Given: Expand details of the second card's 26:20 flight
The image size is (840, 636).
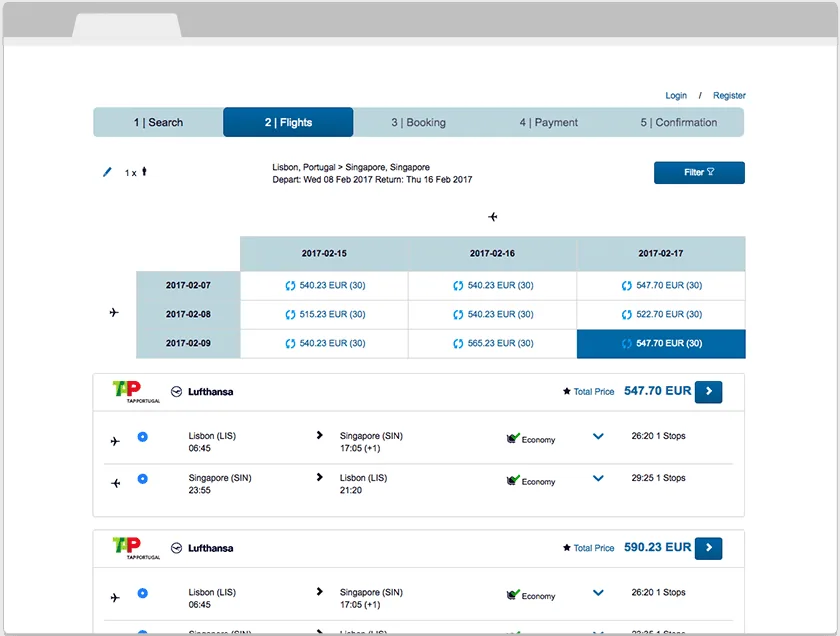Looking at the screenshot, I should (598, 593).
